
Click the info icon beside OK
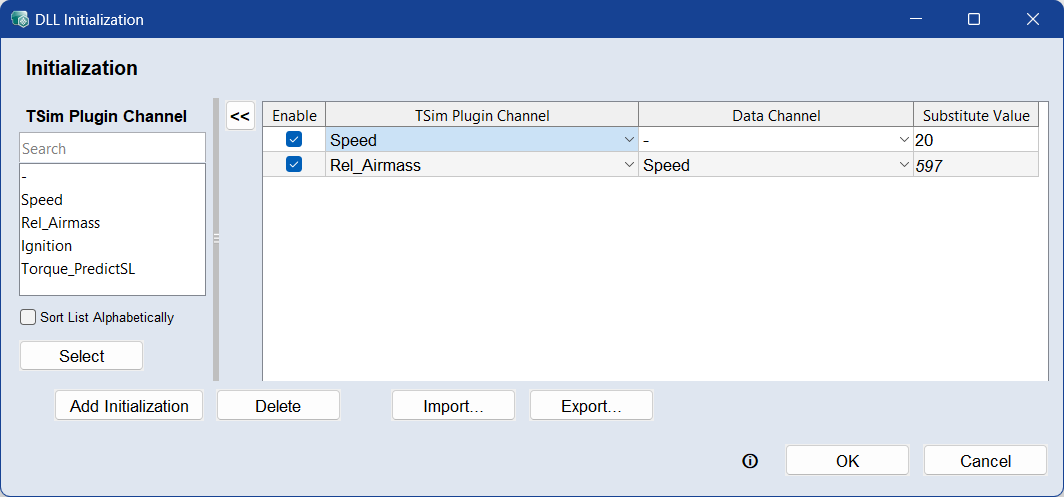pos(750,461)
